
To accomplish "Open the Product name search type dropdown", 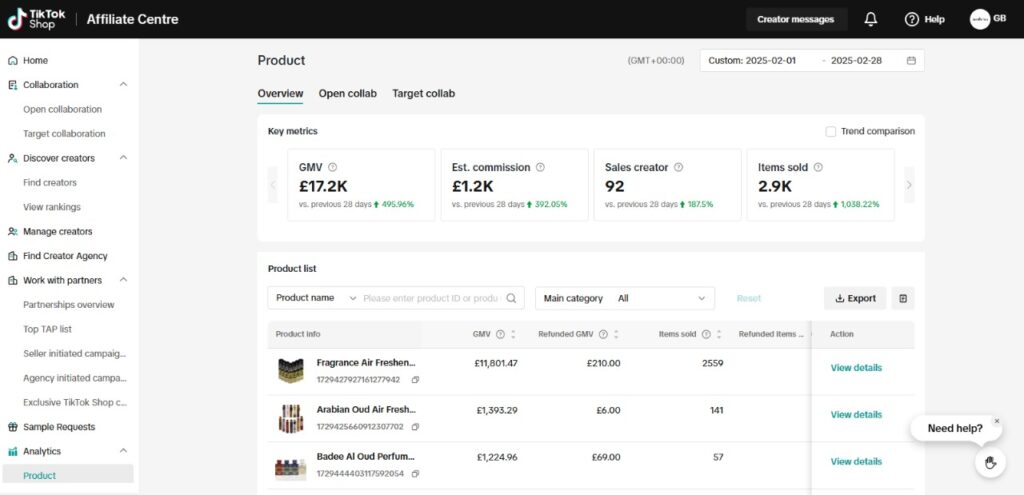I will (315, 298).
